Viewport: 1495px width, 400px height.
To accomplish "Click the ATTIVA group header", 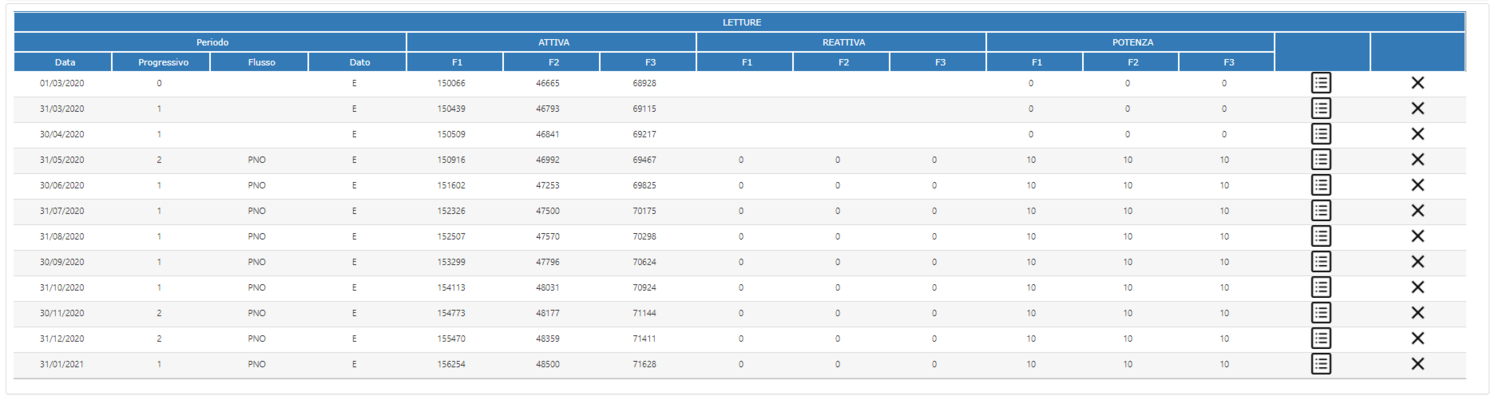I will [x=553, y=42].
